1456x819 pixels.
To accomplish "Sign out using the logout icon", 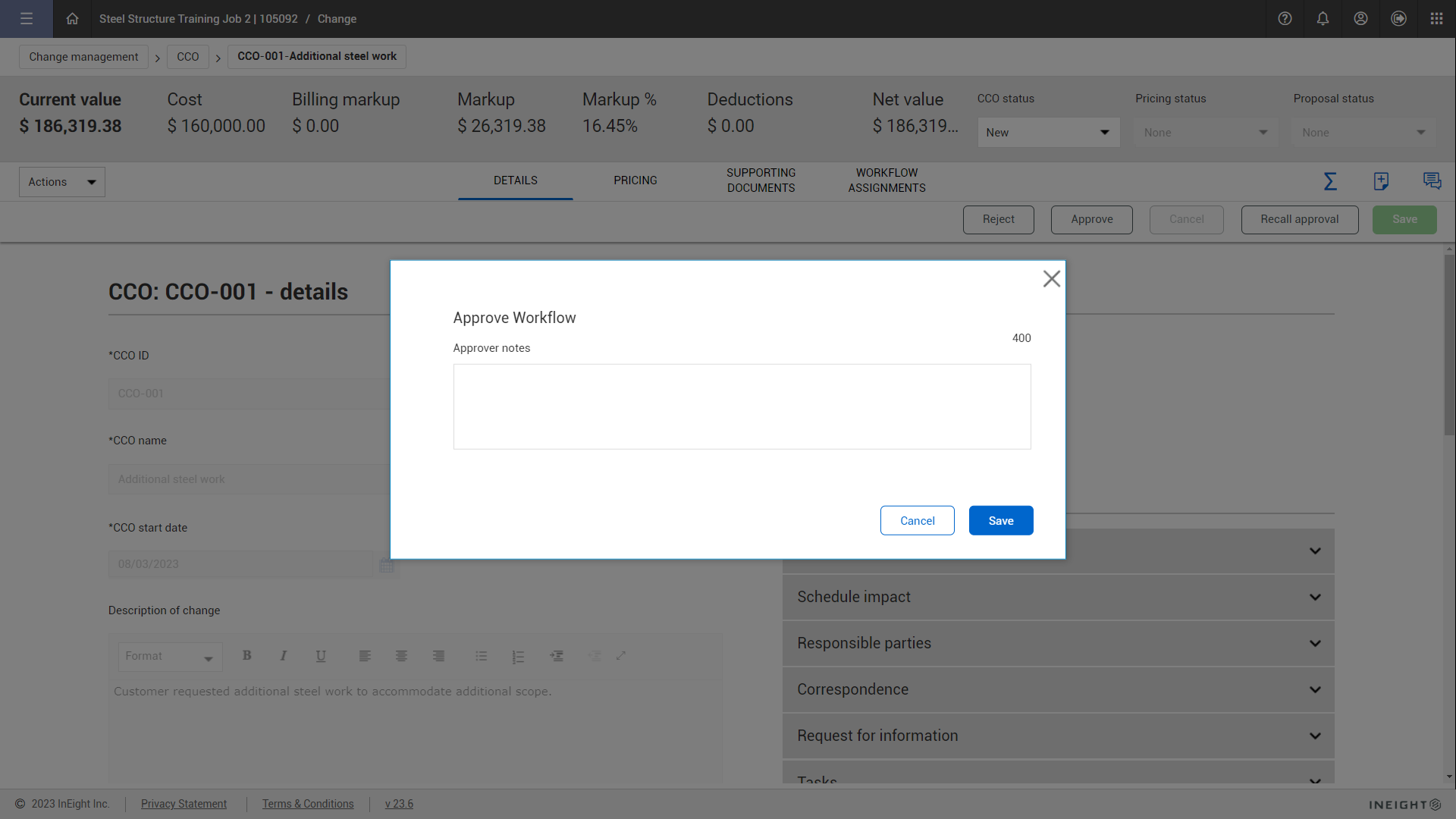I will (x=1398, y=19).
